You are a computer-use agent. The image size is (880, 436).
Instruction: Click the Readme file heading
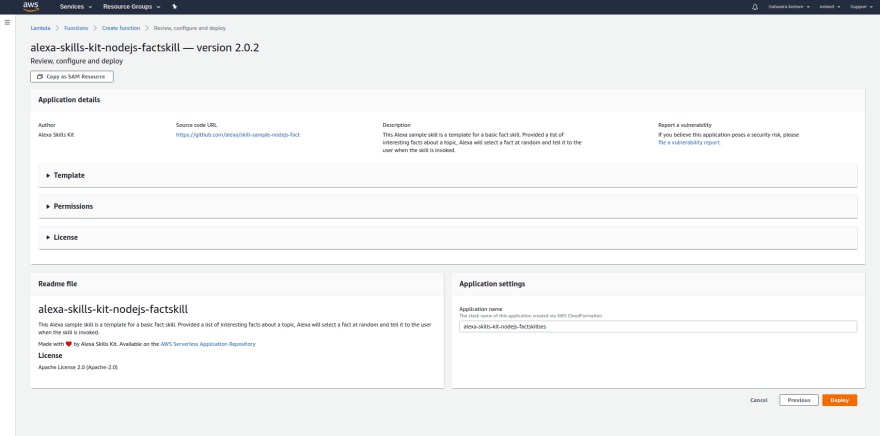click(58, 284)
